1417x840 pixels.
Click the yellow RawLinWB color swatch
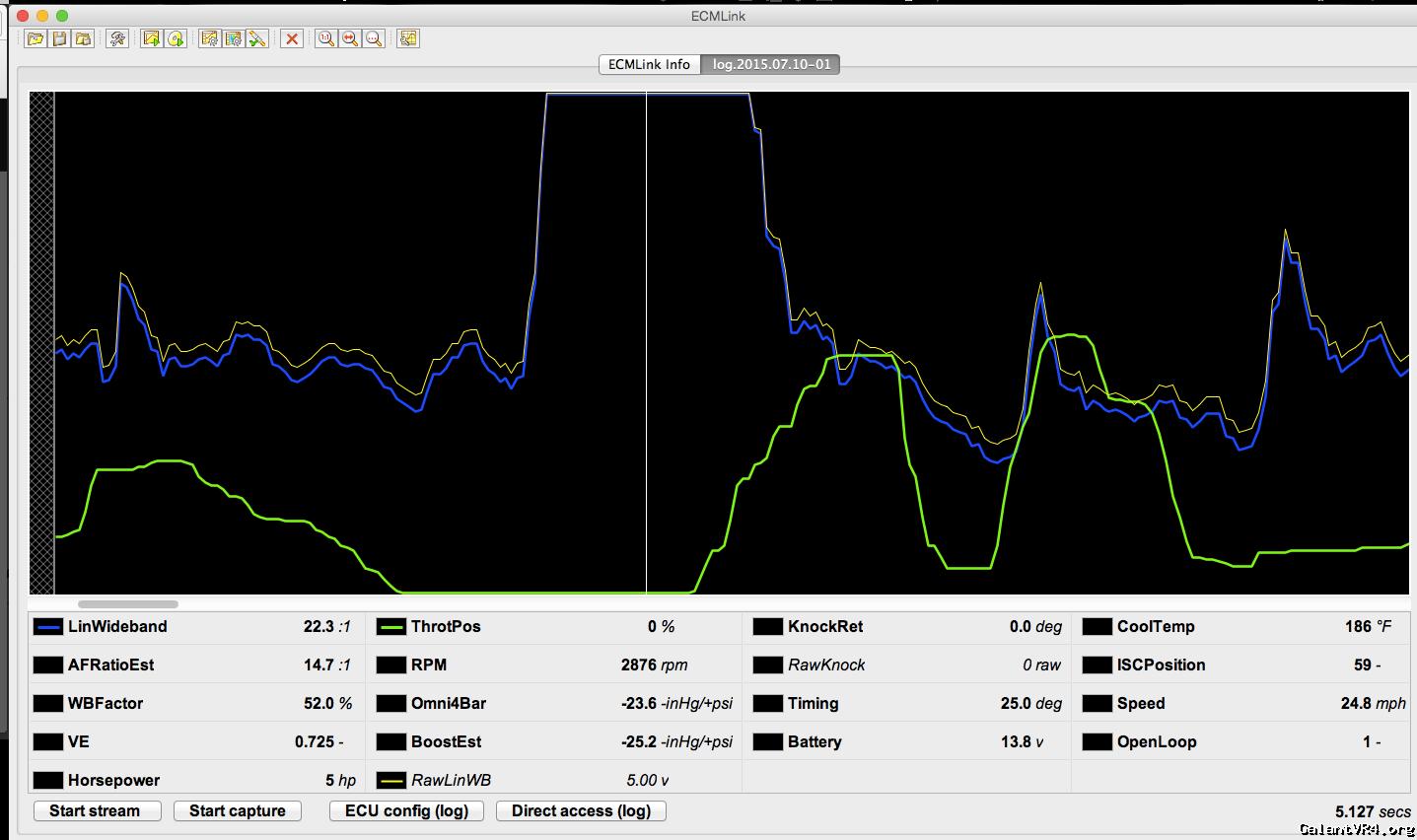[x=391, y=780]
